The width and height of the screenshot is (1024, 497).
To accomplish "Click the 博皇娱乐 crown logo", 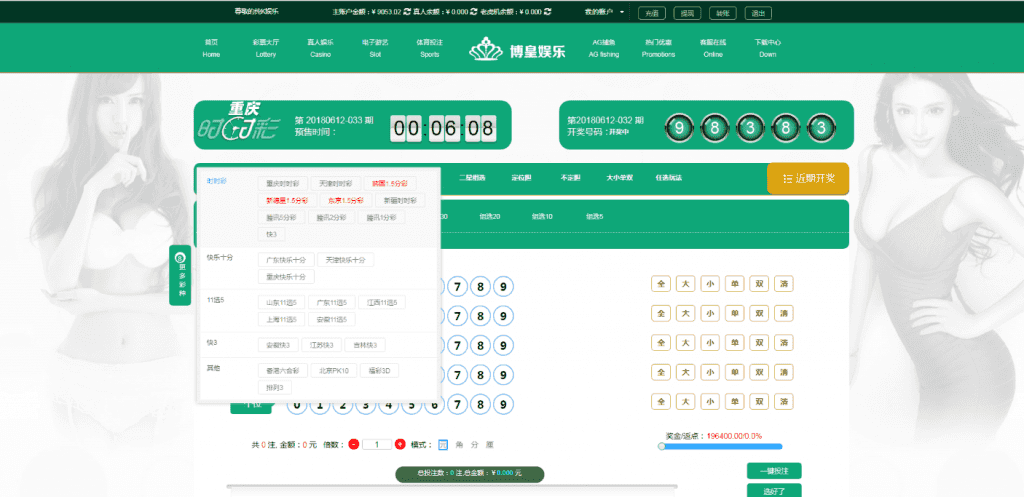I will coord(516,49).
